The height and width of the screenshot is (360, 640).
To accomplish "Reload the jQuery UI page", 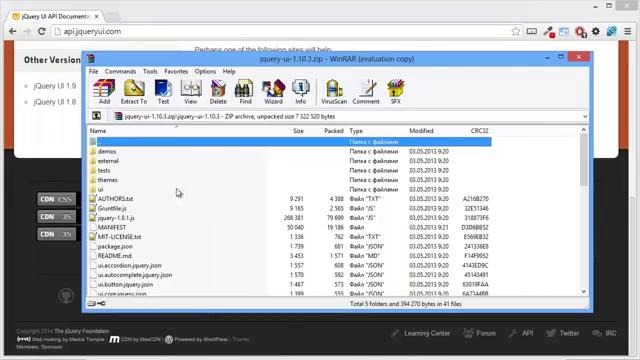I will coord(42,31).
